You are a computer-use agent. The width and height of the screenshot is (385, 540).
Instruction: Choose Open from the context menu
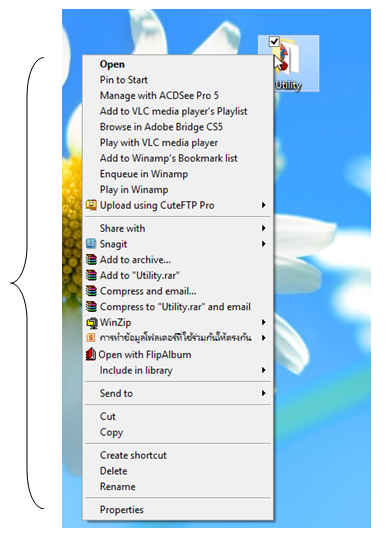(x=178, y=64)
